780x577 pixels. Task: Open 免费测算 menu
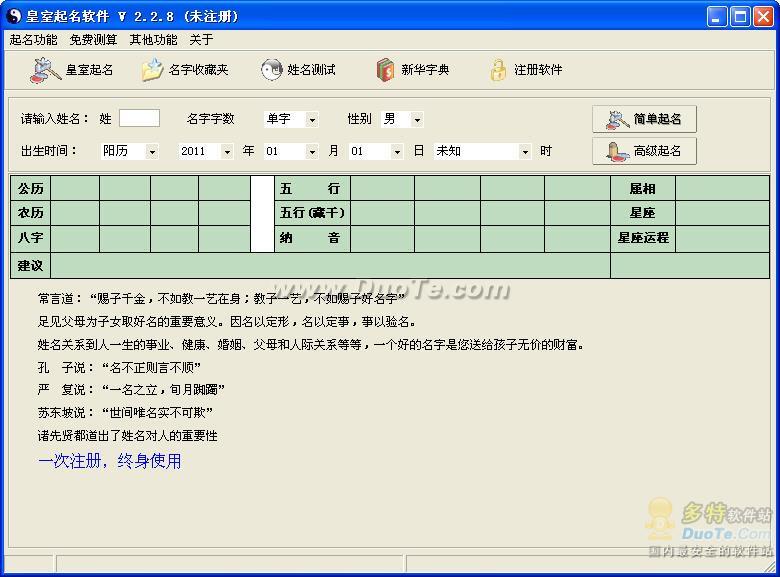[x=94, y=40]
